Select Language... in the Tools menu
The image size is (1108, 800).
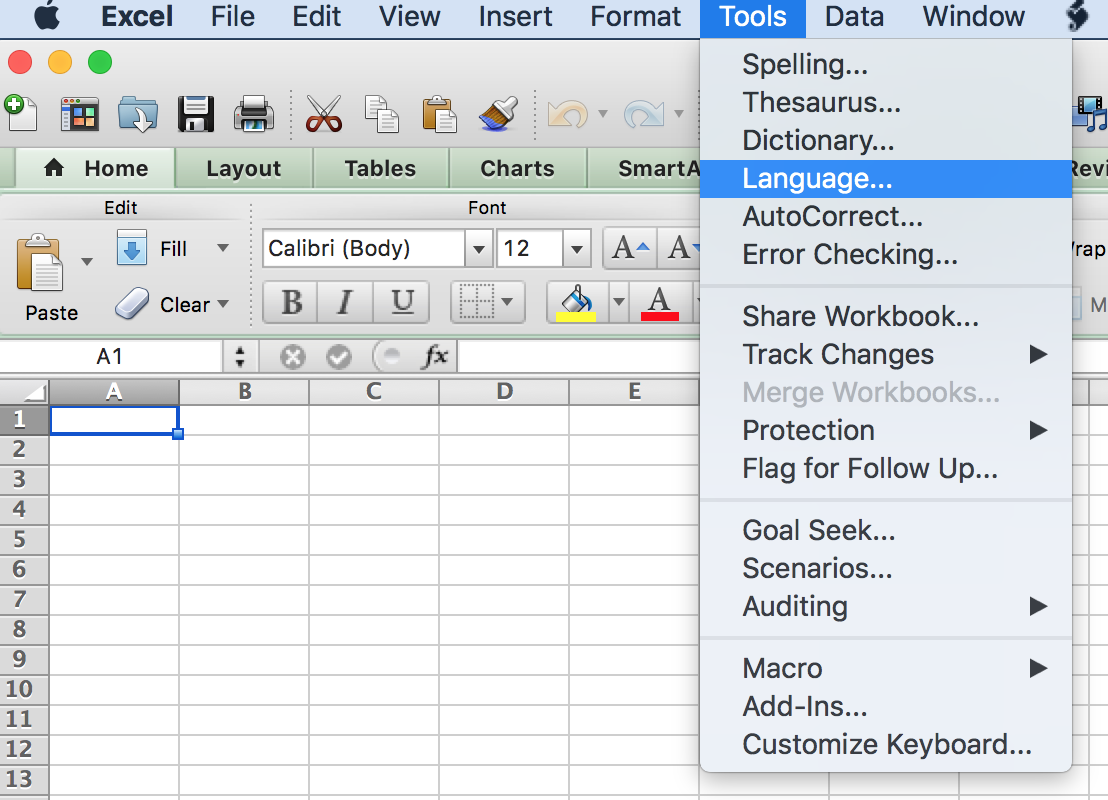point(885,179)
